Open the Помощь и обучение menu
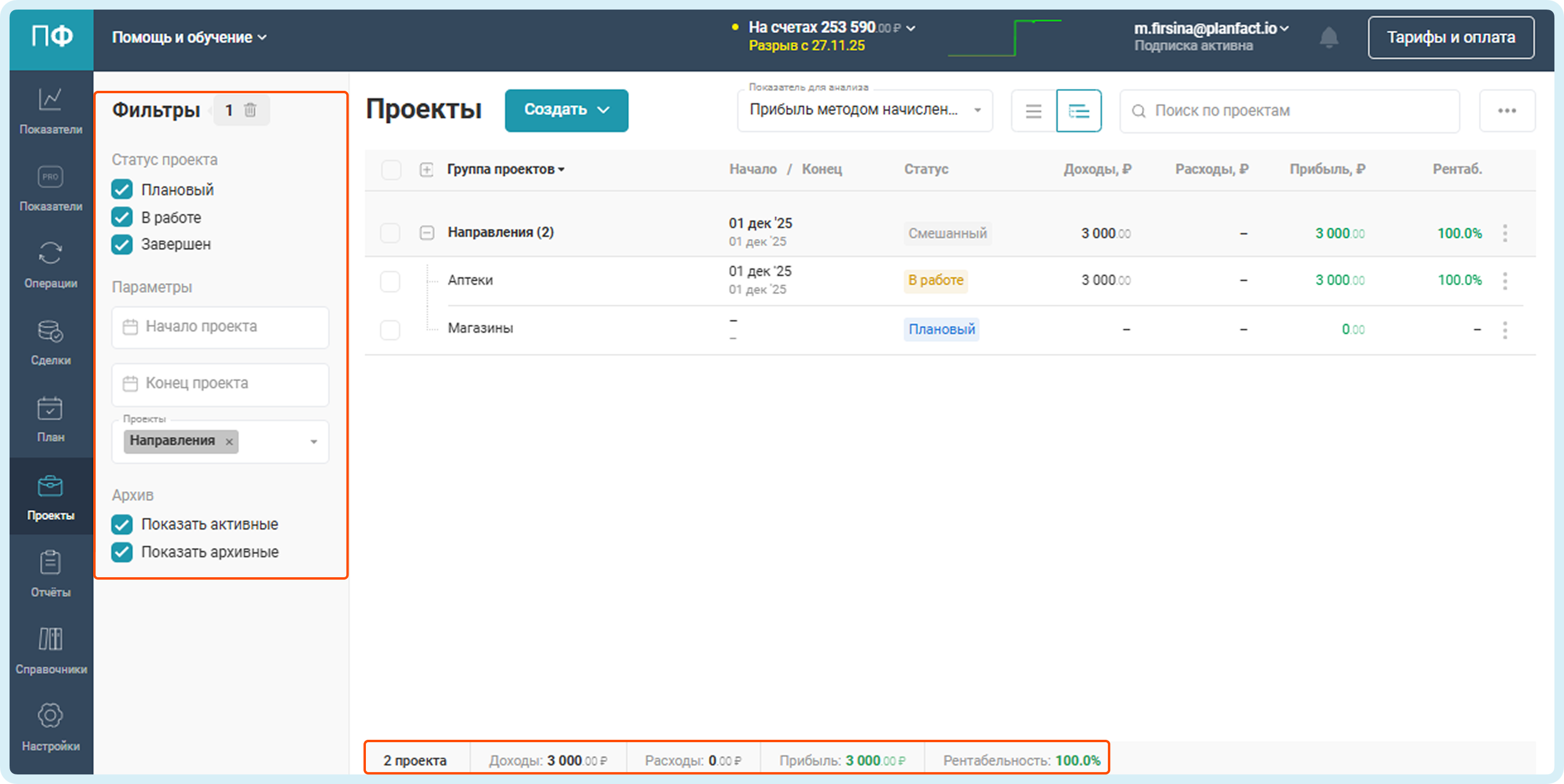Viewport: 1564px width, 784px height. click(x=189, y=38)
